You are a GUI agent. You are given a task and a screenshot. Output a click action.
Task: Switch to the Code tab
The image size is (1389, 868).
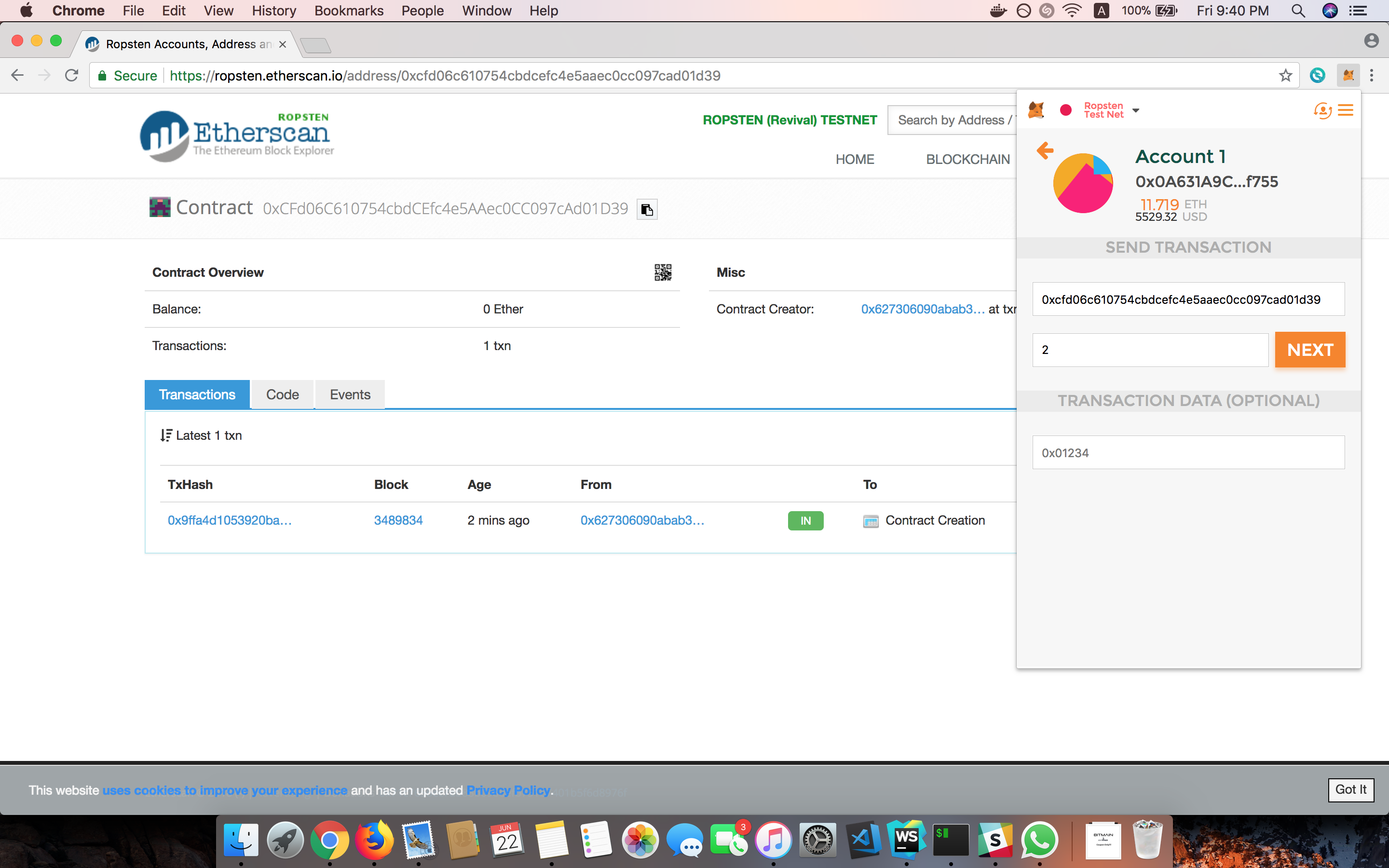[283, 394]
